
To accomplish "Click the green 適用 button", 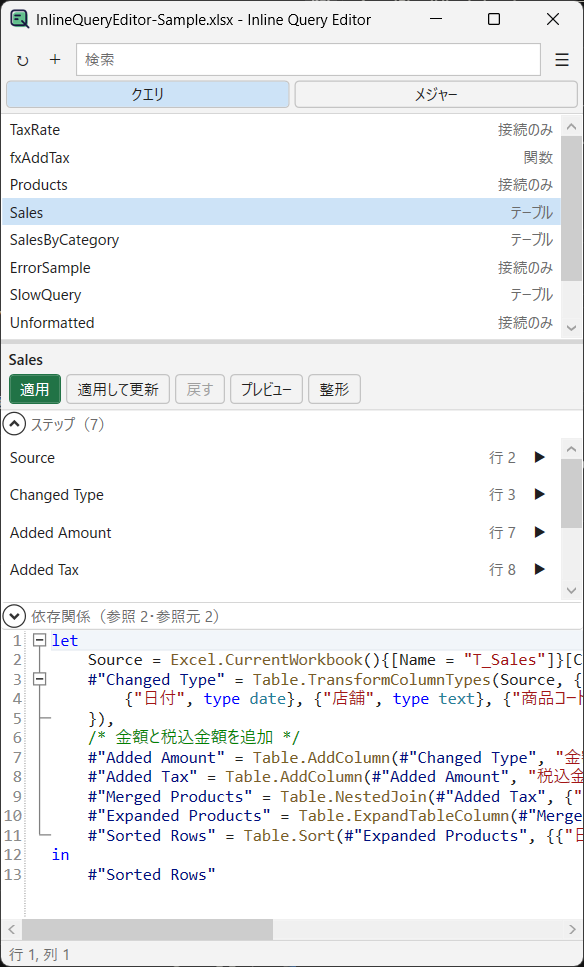I will click(x=35, y=389).
